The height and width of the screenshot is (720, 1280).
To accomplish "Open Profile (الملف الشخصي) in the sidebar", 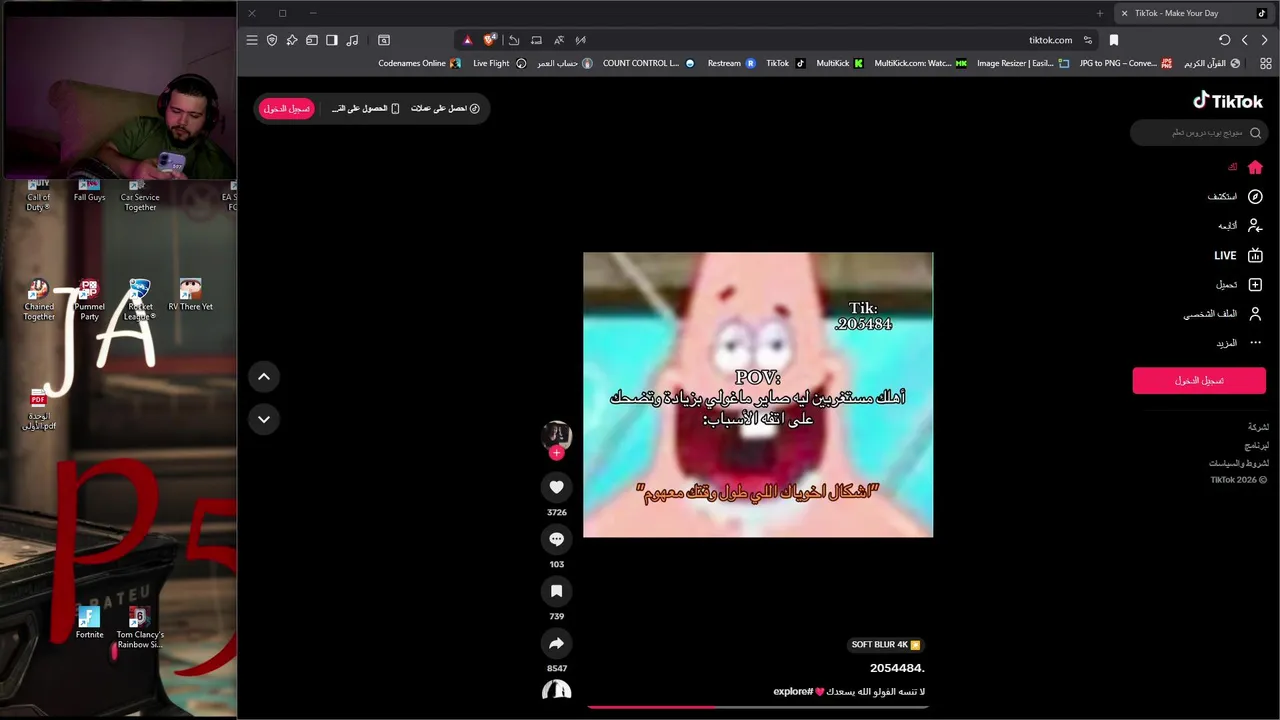I will tap(1223, 314).
